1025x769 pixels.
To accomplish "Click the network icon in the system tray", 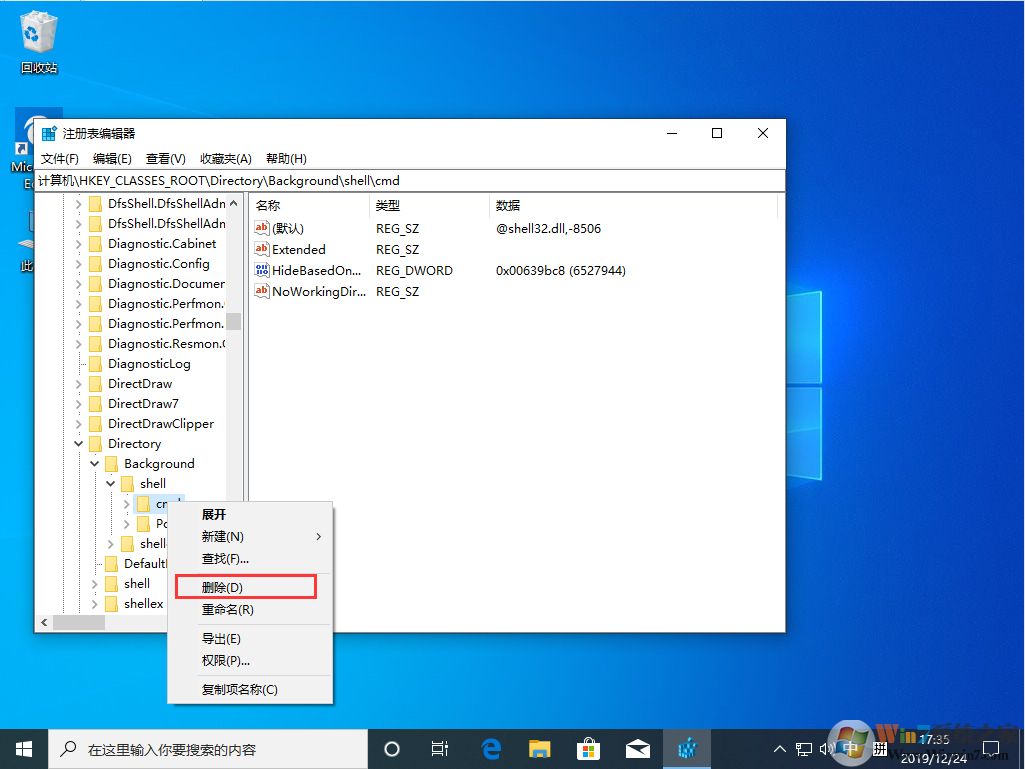I will pyautogui.click(x=803, y=748).
